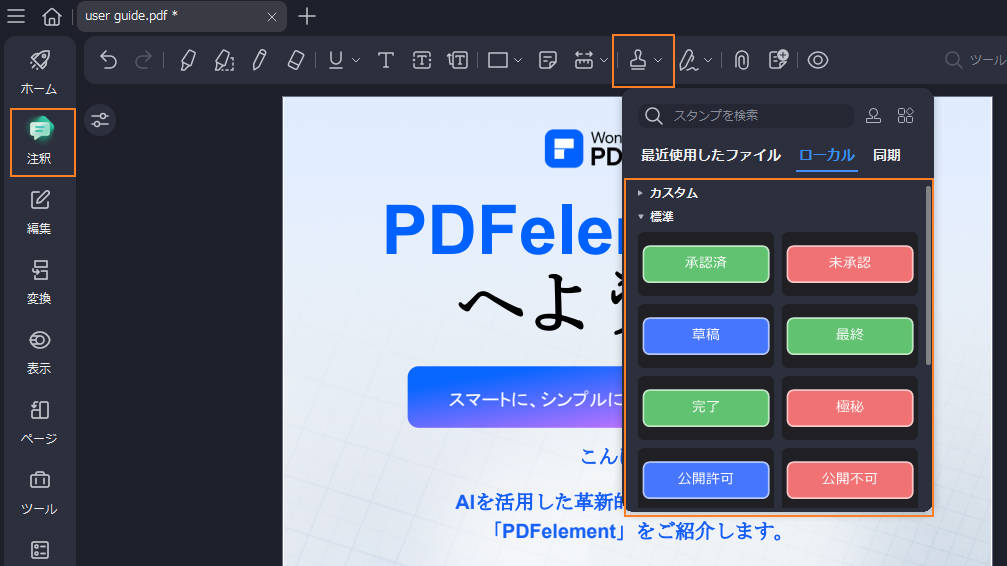The height and width of the screenshot is (566, 1007).
Task: Open the ページ sidebar section
Action: click(x=39, y=422)
